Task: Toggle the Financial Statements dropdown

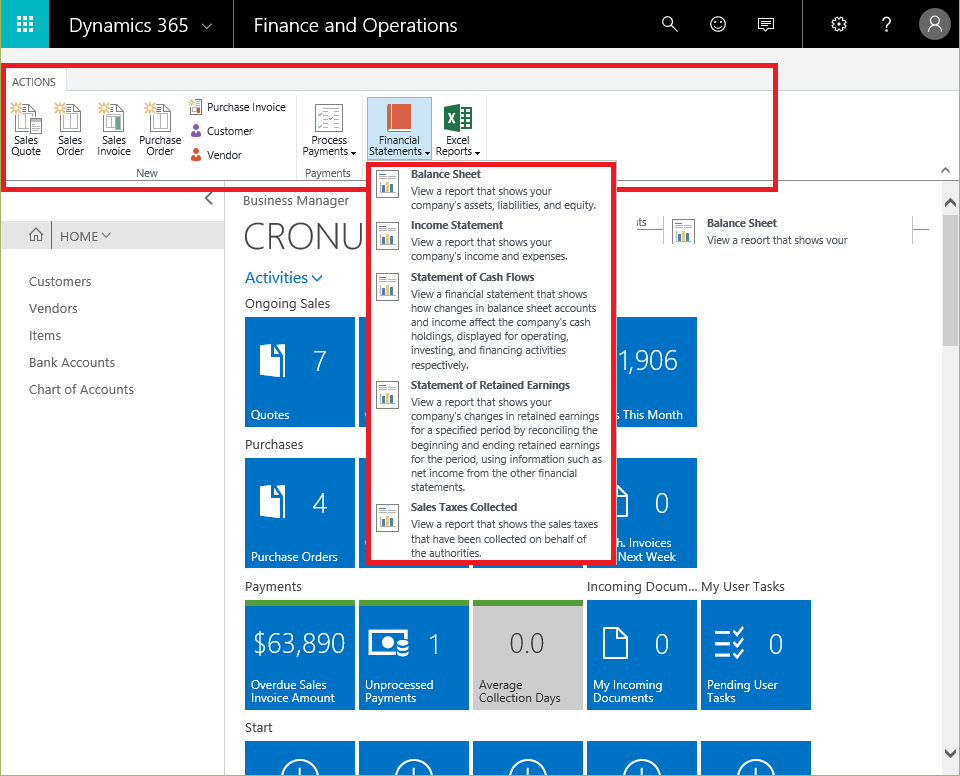Action: point(399,128)
